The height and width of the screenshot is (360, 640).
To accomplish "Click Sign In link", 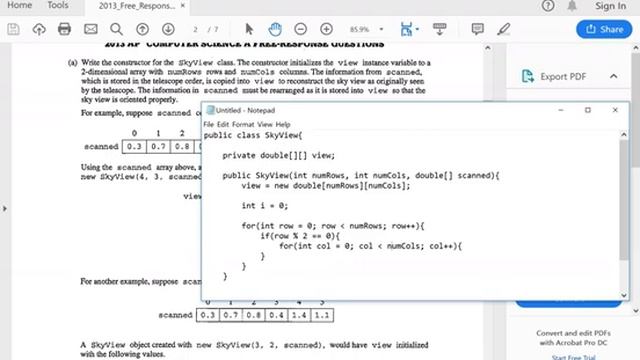I will pos(610,6).
